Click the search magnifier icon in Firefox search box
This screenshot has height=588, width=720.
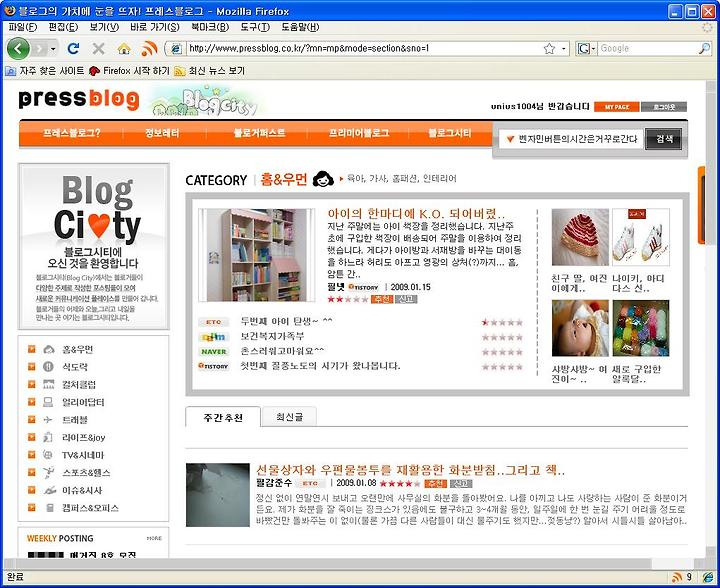[704, 48]
